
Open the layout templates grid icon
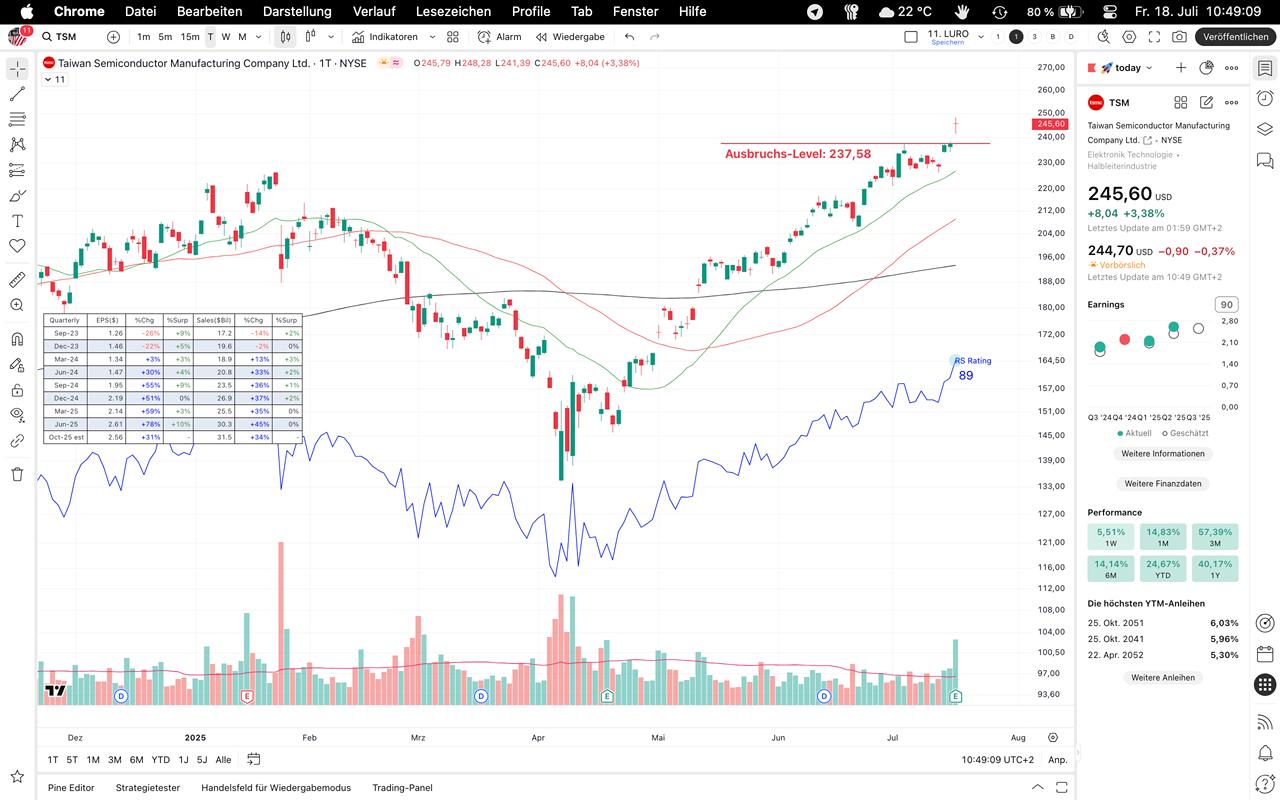tap(453, 37)
